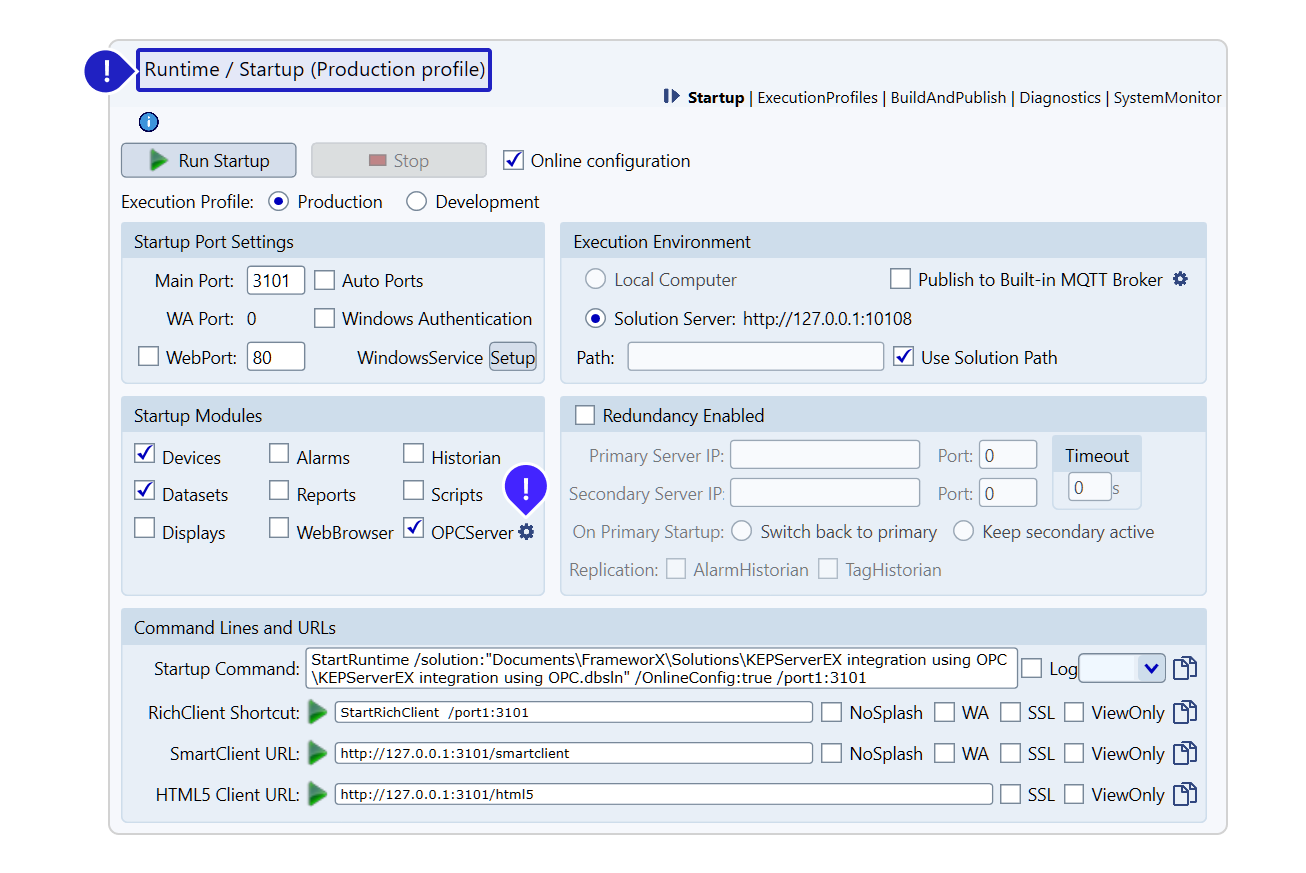Open the ExecutionProfiles tab

pyautogui.click(x=818, y=98)
